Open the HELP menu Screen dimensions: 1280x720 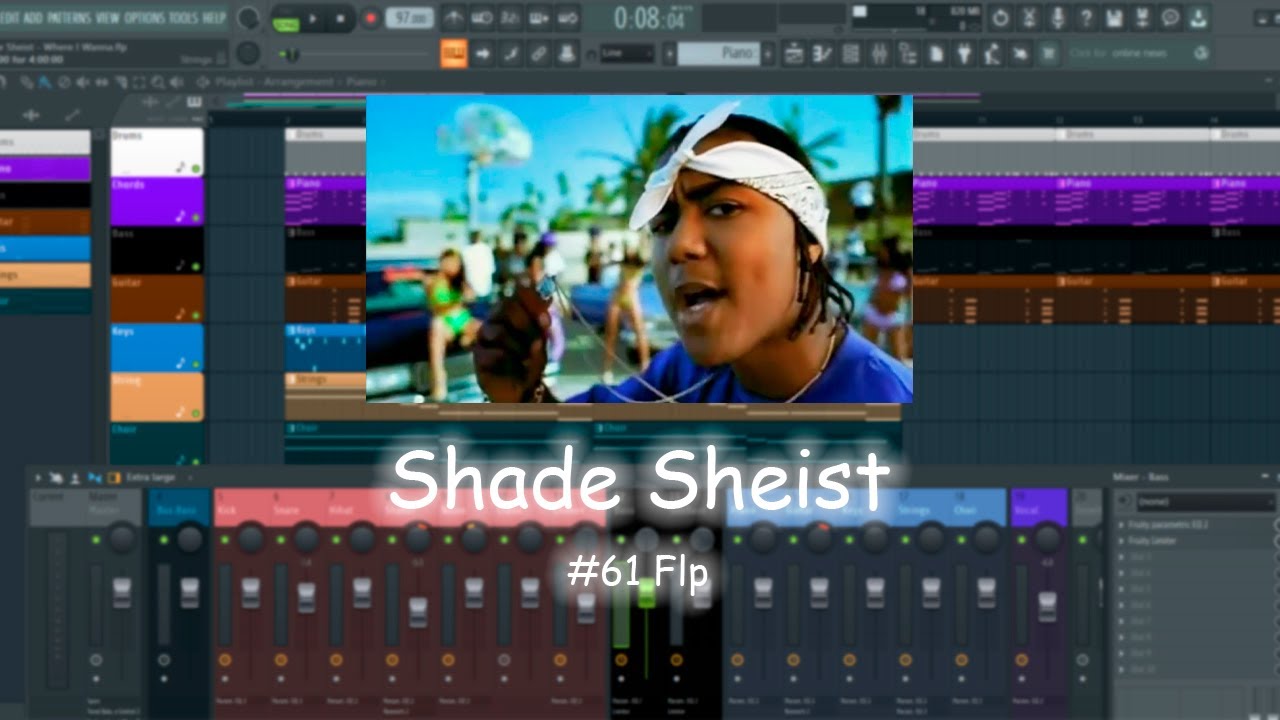click(214, 18)
